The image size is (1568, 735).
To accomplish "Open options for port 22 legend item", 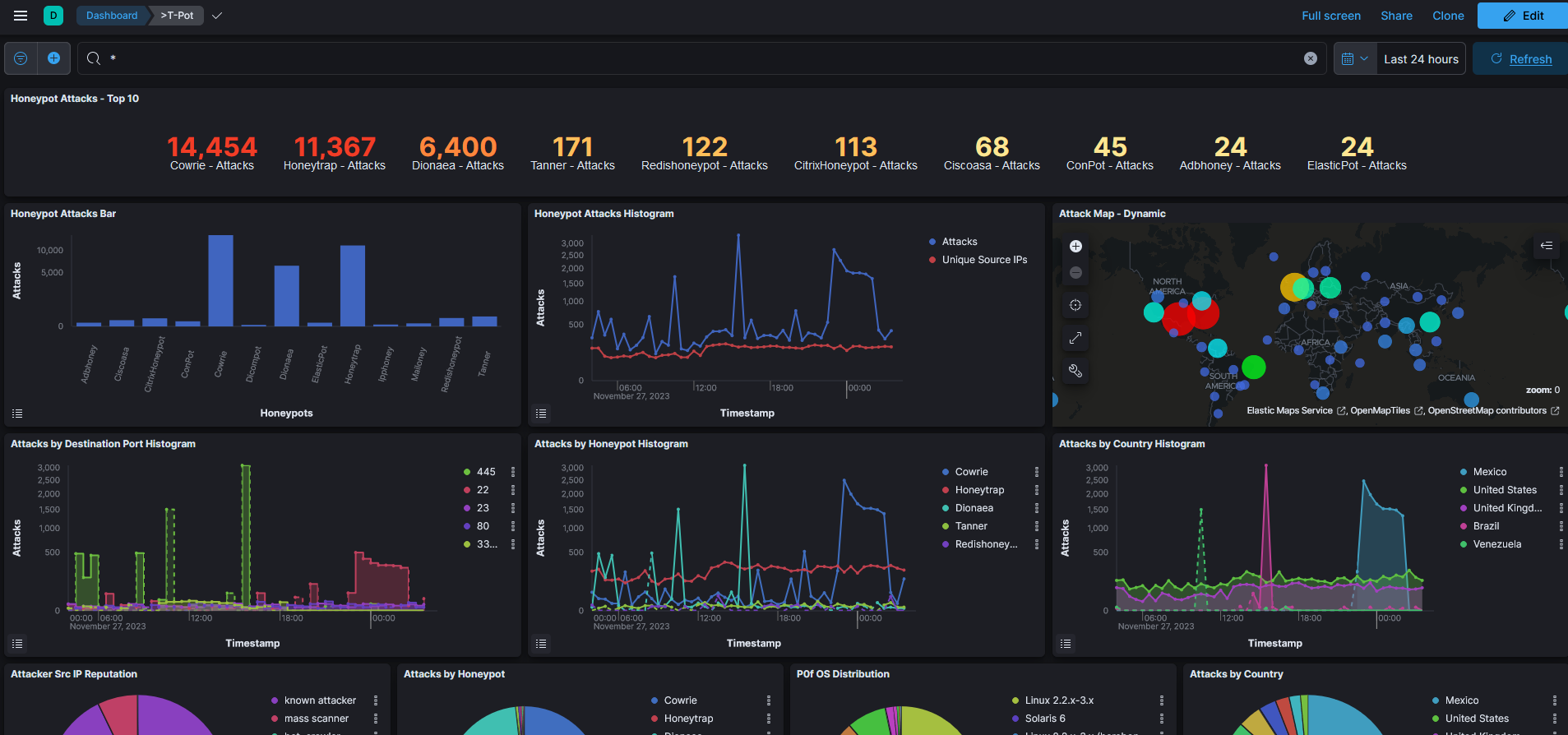I will [x=513, y=490].
